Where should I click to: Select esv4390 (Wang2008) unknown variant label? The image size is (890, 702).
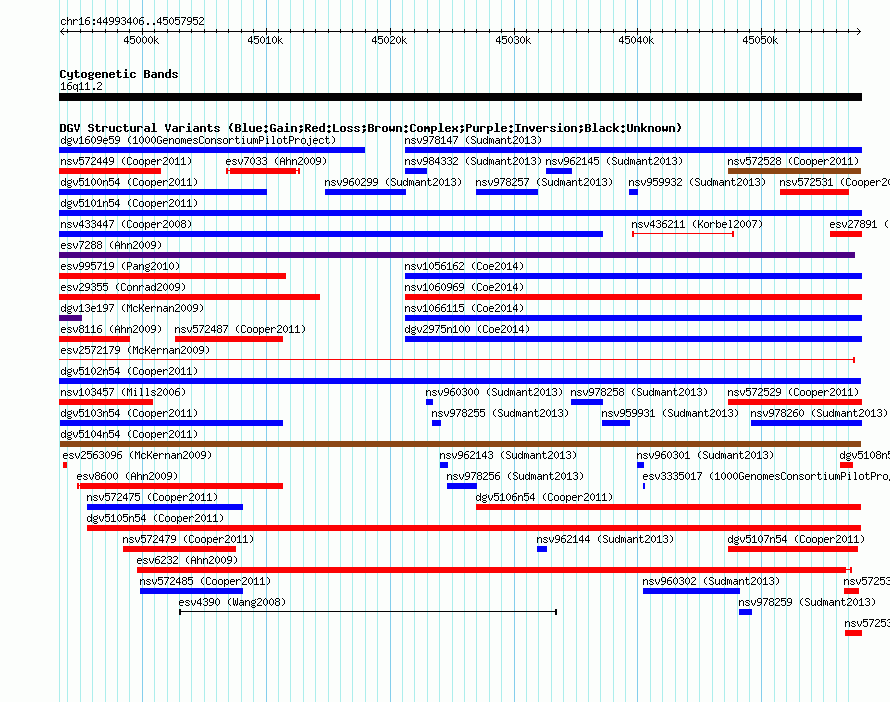click(x=232, y=602)
